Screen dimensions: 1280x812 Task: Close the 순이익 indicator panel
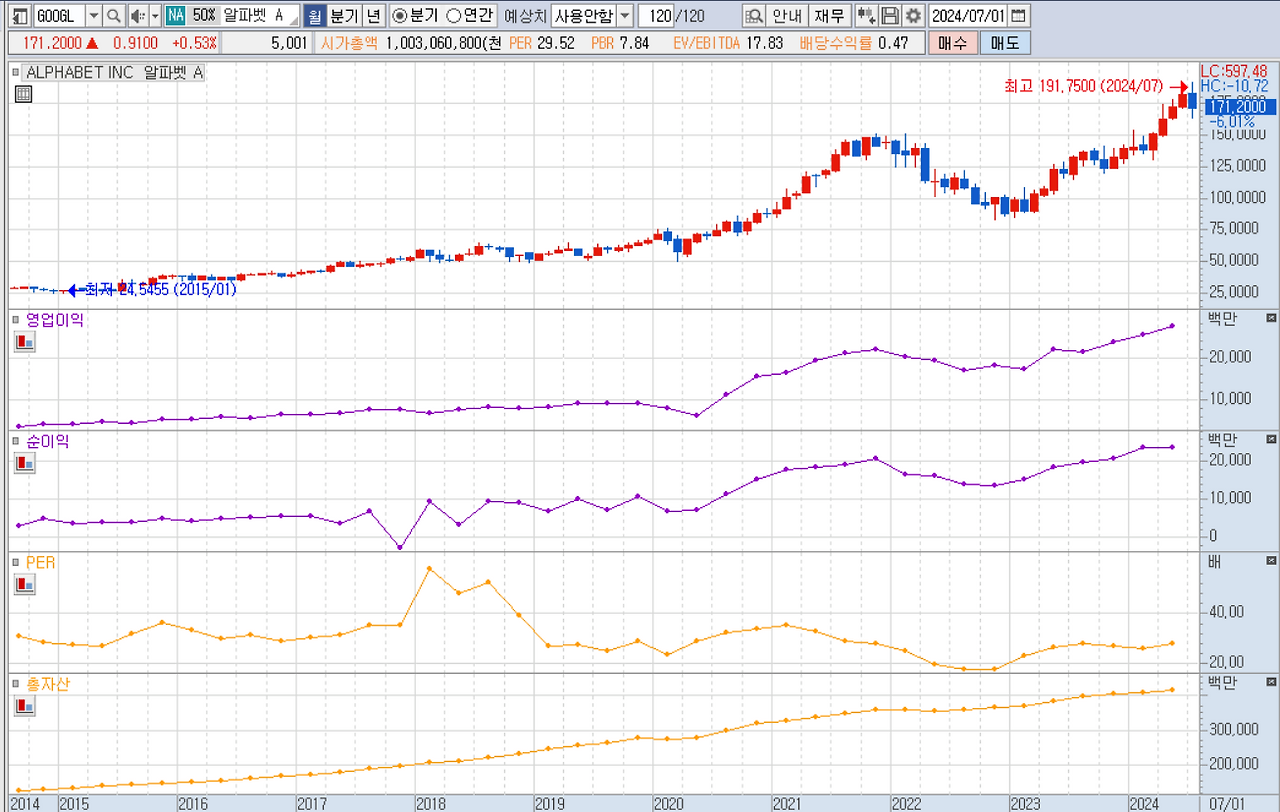click(1271, 439)
